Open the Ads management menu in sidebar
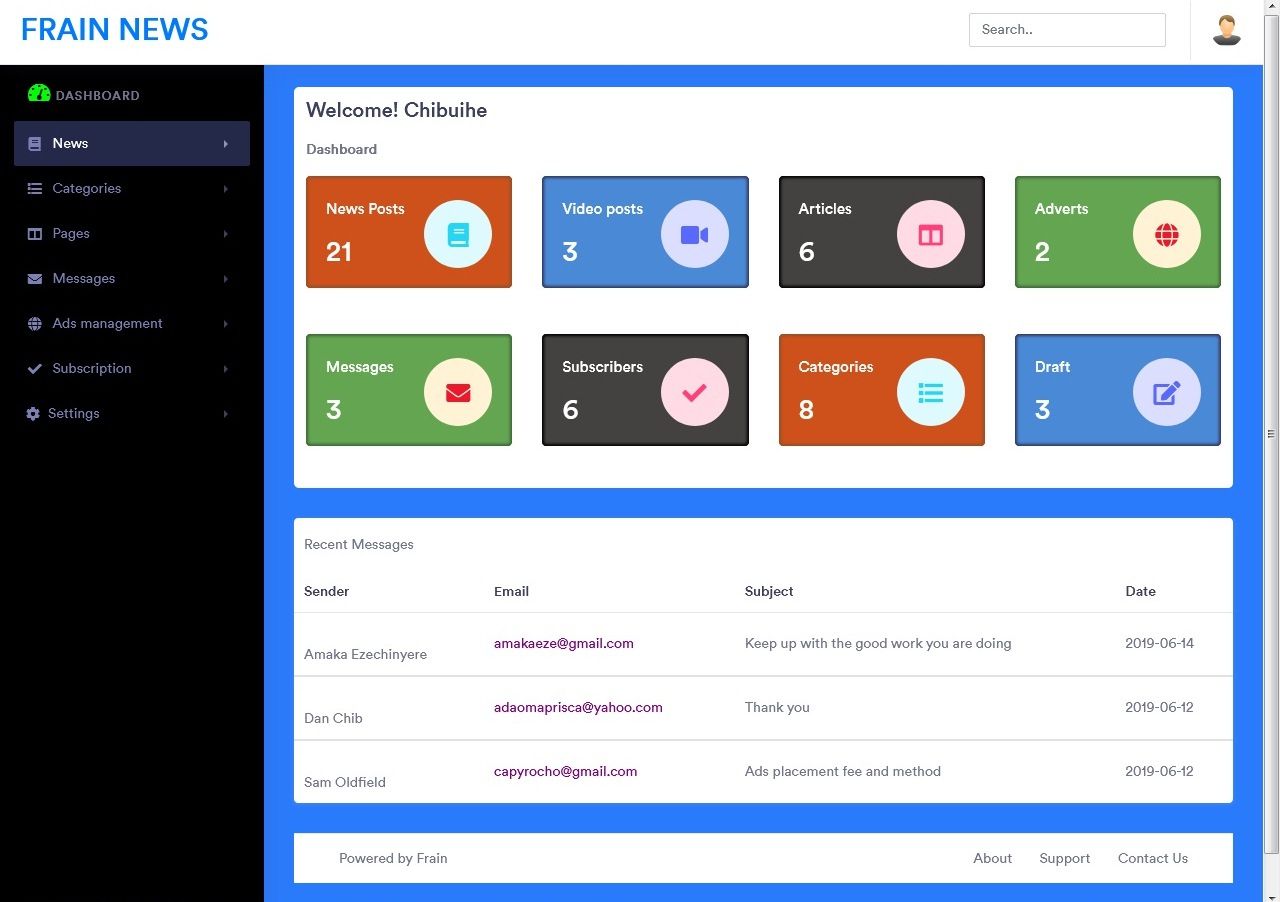This screenshot has height=902, width=1280. (132, 323)
